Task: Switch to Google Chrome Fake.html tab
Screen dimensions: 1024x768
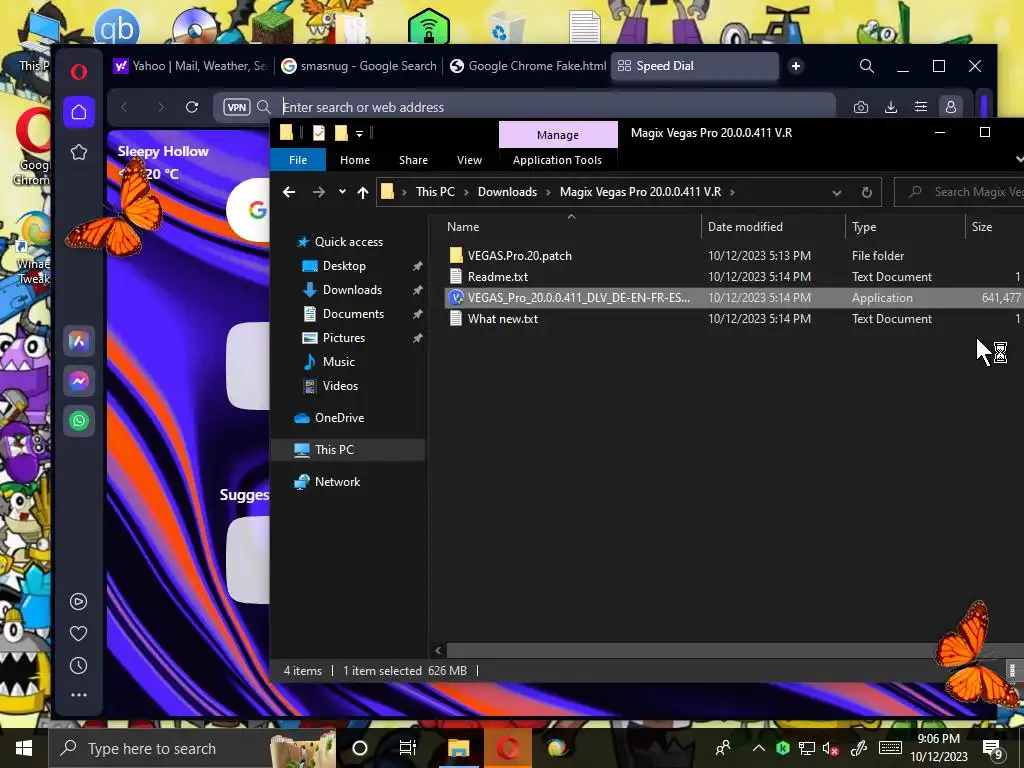Action: click(x=528, y=66)
